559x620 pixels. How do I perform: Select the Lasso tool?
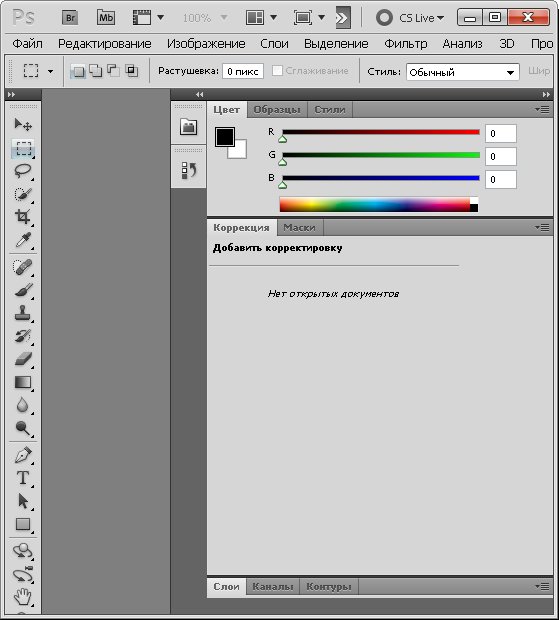[23, 171]
